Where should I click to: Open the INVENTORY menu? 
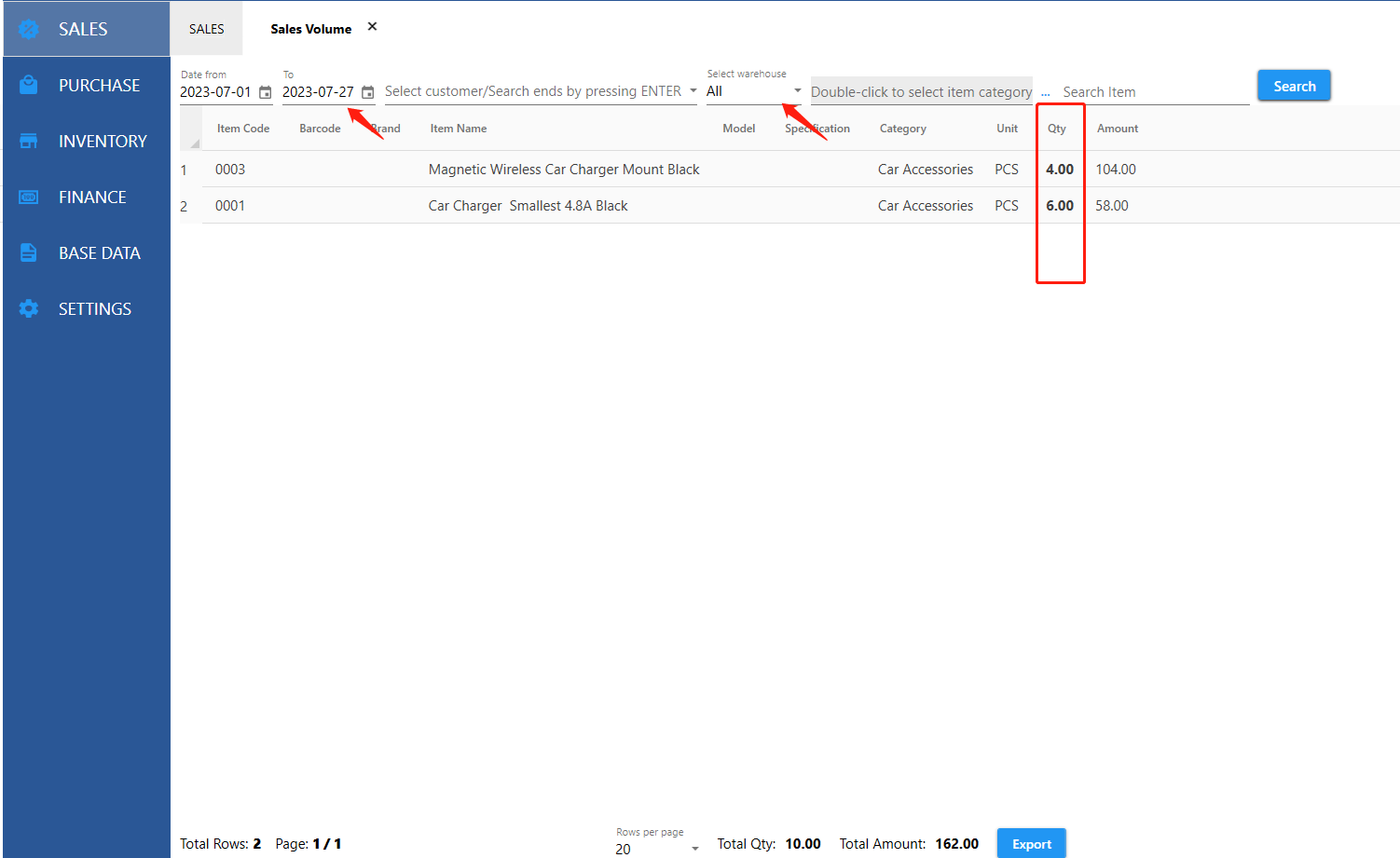[x=87, y=141]
